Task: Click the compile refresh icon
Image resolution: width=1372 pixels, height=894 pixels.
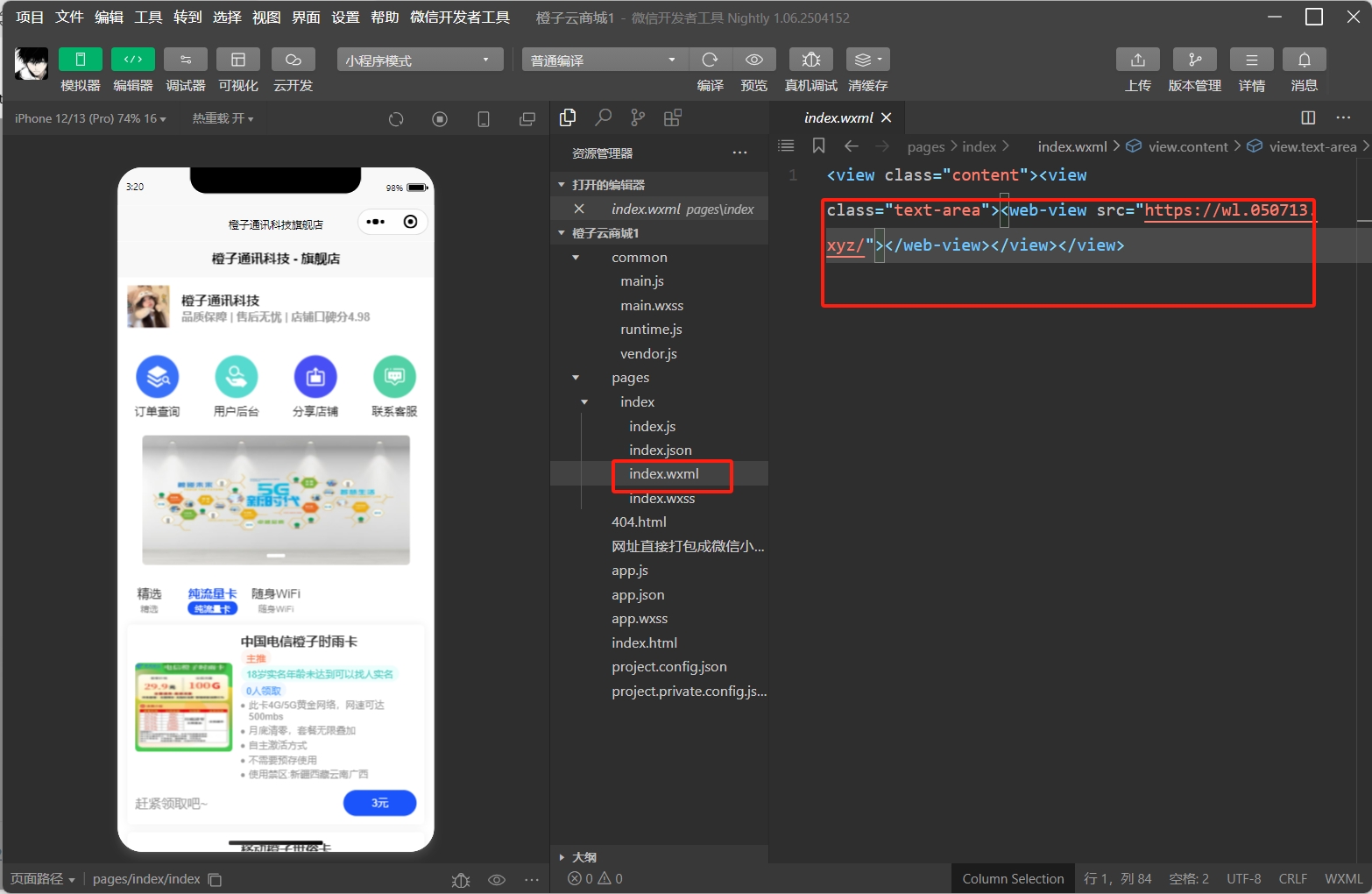Action: click(x=711, y=60)
